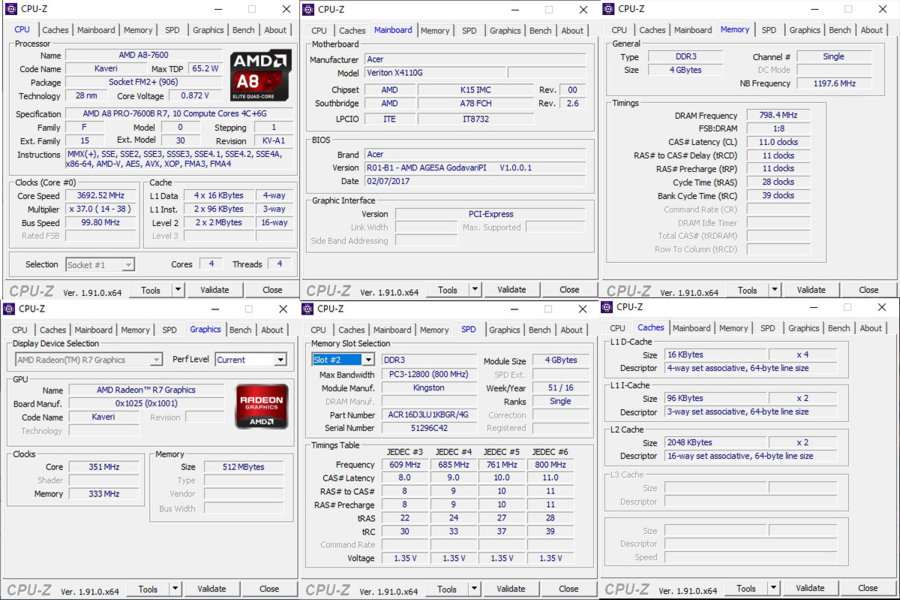900x600 pixels.
Task: Click Validate in the Caches-tab window
Action: coord(810,588)
